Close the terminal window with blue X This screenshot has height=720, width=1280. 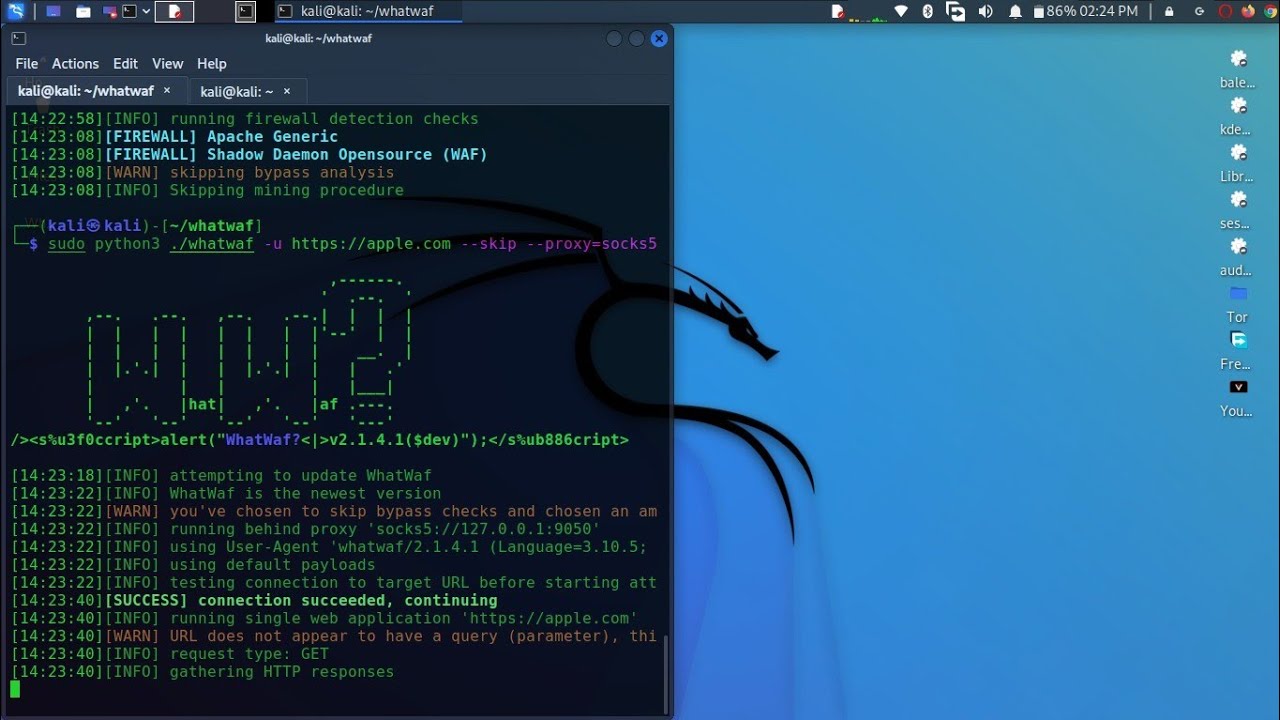[x=659, y=39]
